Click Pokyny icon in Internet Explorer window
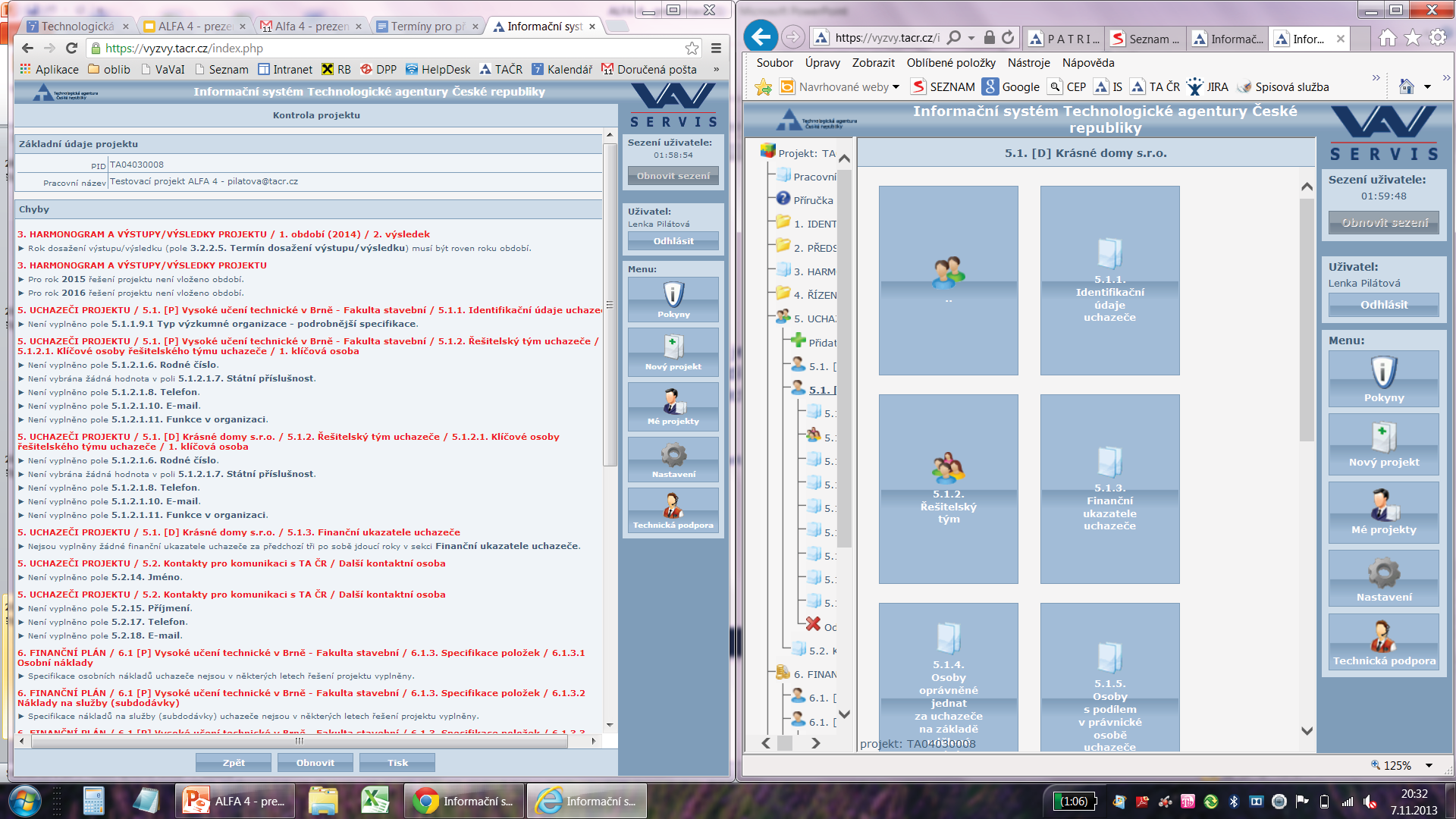The height and width of the screenshot is (819, 1456). click(1384, 378)
